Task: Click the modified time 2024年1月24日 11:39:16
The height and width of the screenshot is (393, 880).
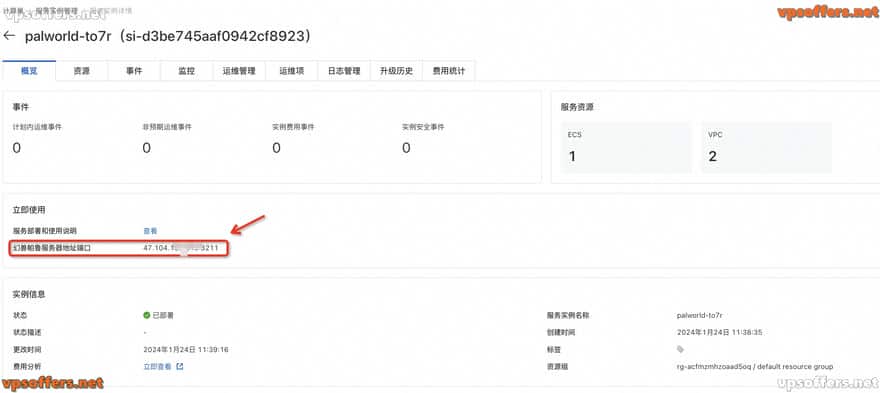Action: [186, 349]
